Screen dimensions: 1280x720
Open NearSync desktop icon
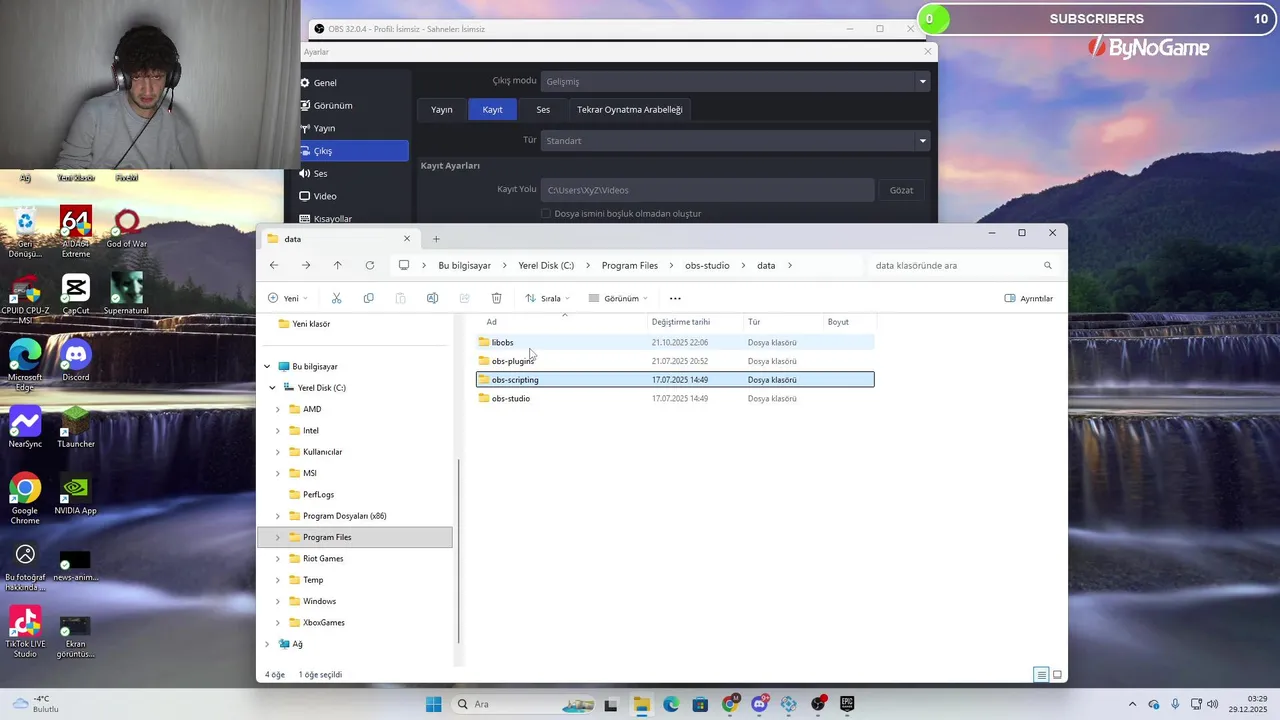point(25,428)
